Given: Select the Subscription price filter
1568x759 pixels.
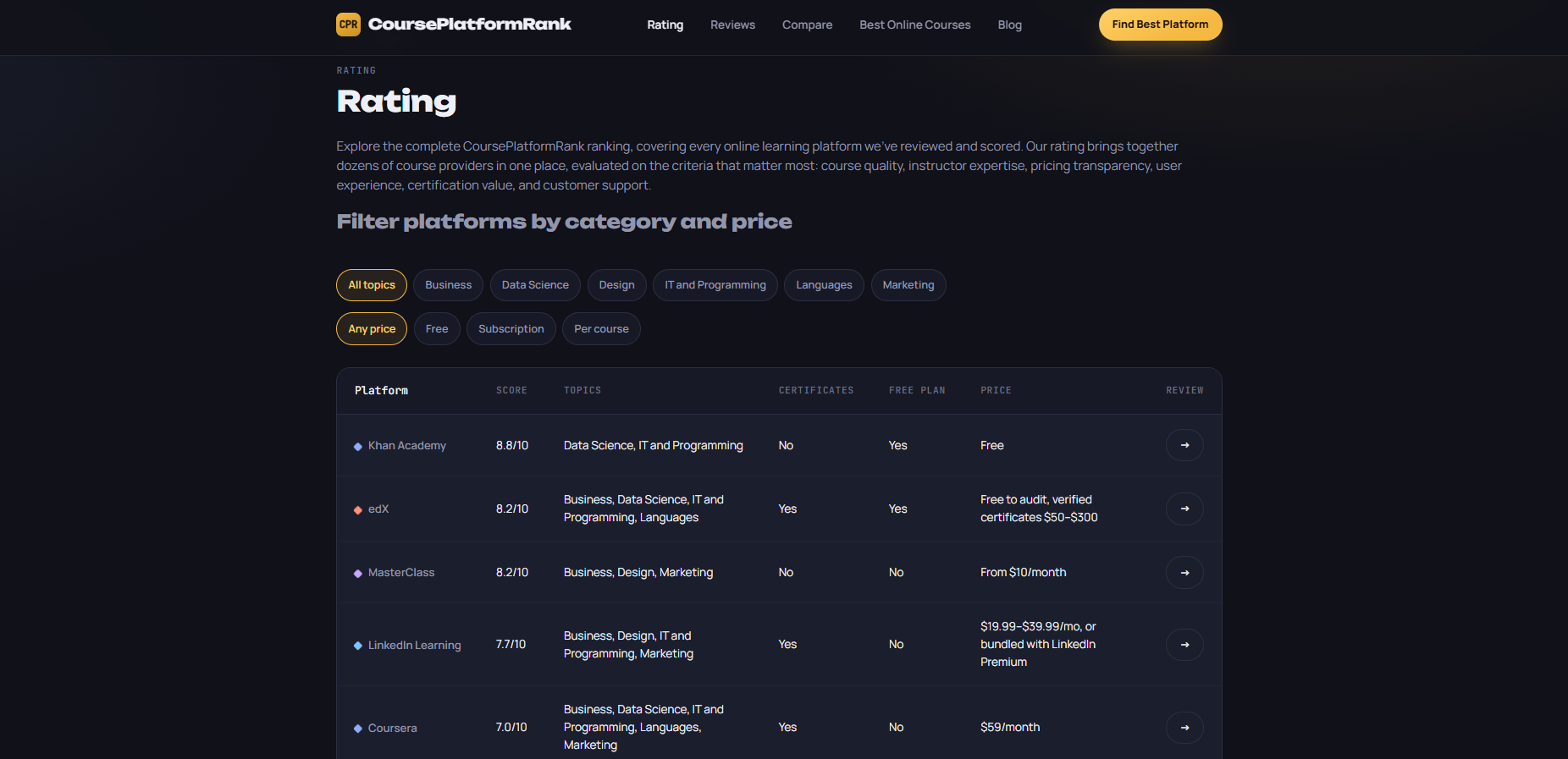Looking at the screenshot, I should point(511,329).
